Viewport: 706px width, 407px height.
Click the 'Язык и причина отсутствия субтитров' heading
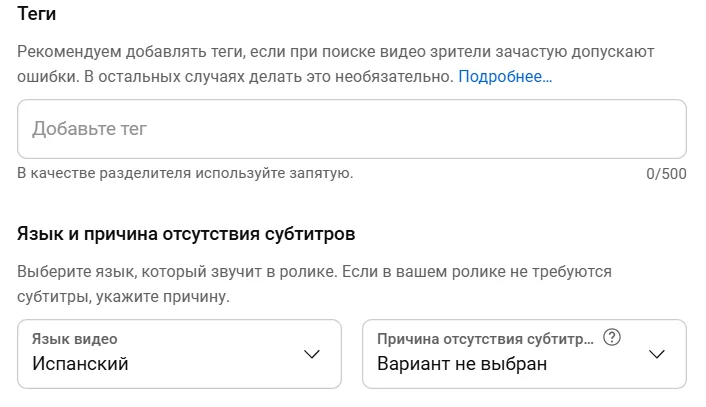pyautogui.click(x=187, y=234)
